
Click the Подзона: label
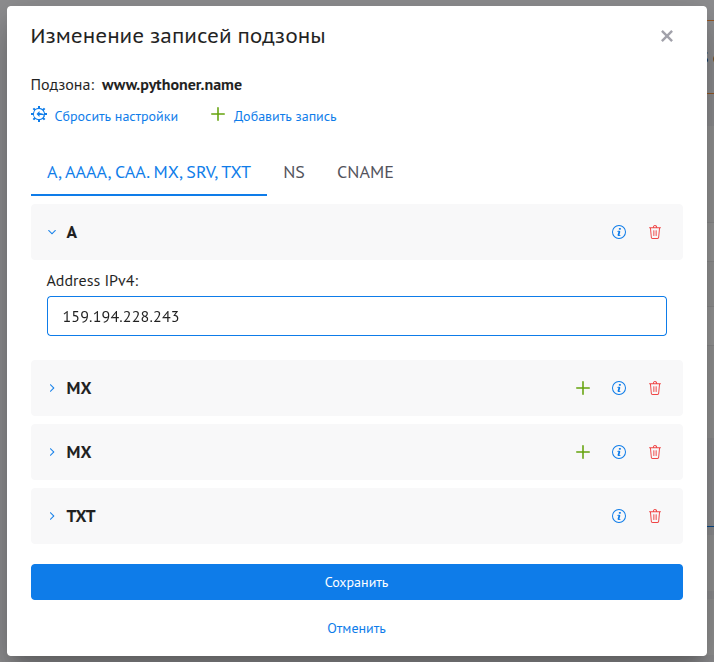pos(63,85)
